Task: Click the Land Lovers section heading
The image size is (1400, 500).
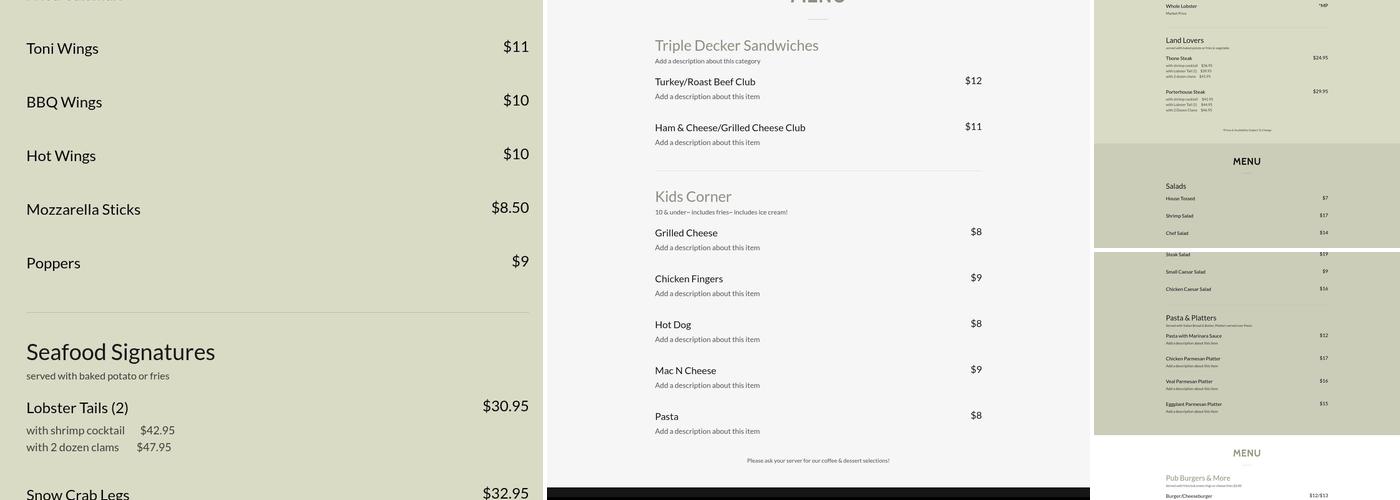Action: pyautogui.click(x=1184, y=41)
